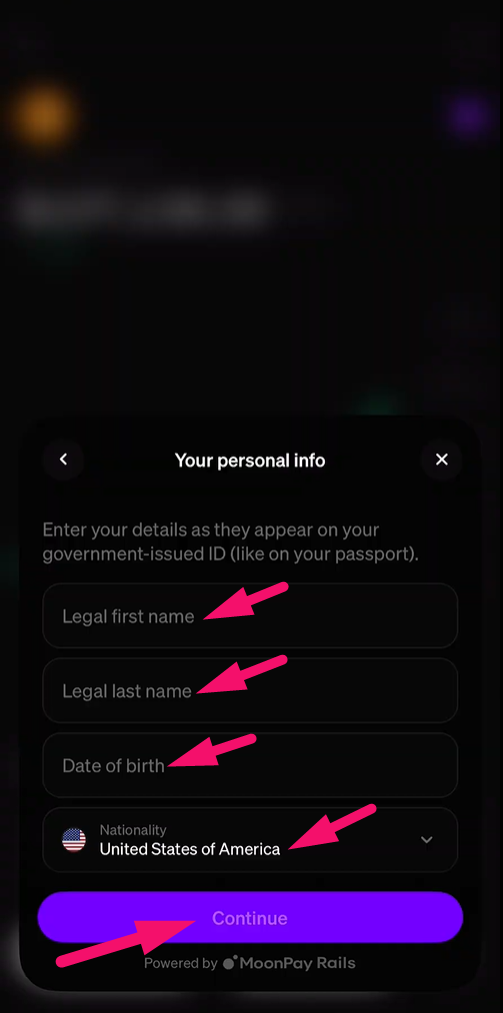
Task: Click the small Nationality label
Action: click(x=133, y=830)
